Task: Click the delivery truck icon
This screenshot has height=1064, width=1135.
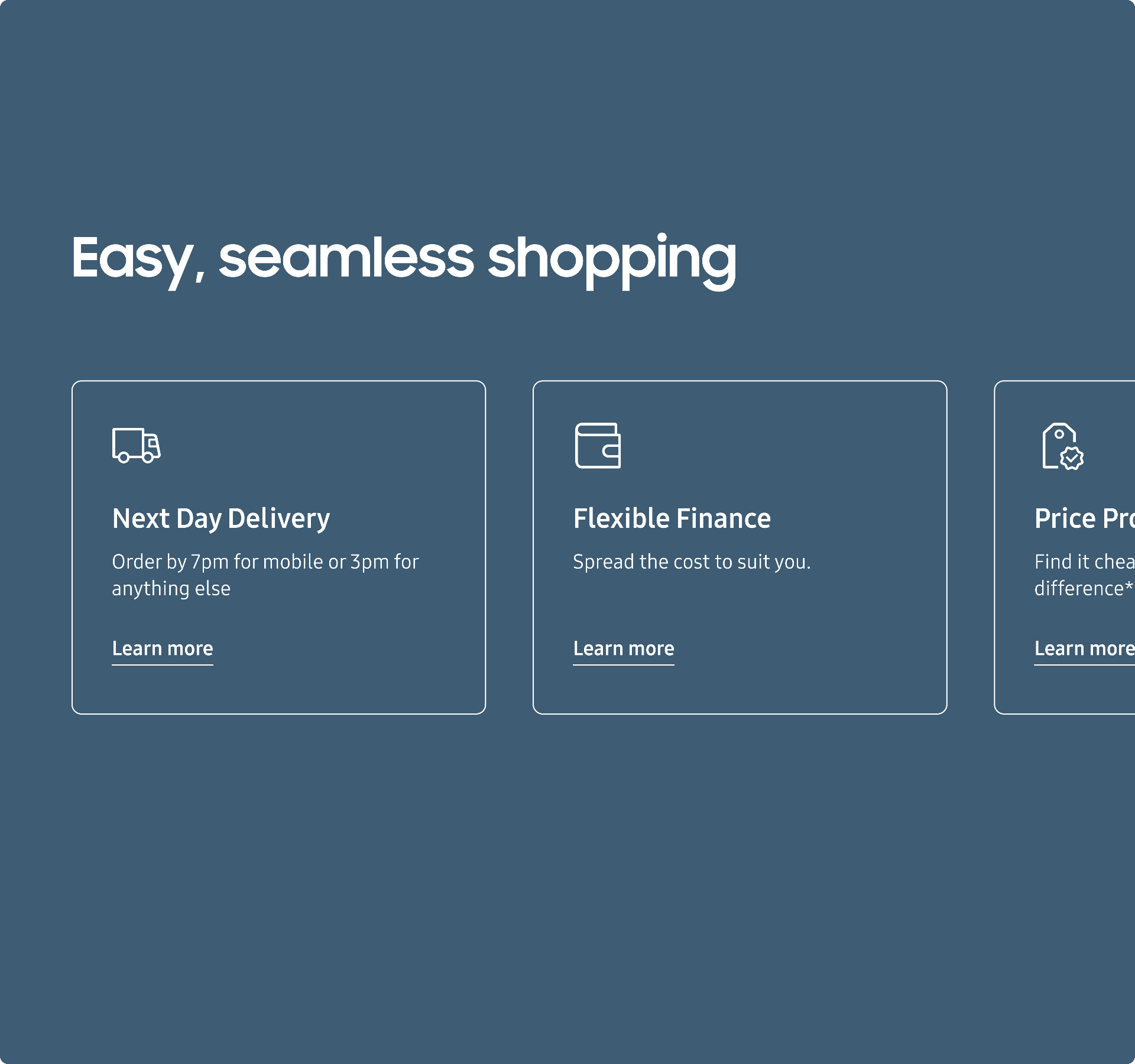Action: pyautogui.click(x=137, y=445)
